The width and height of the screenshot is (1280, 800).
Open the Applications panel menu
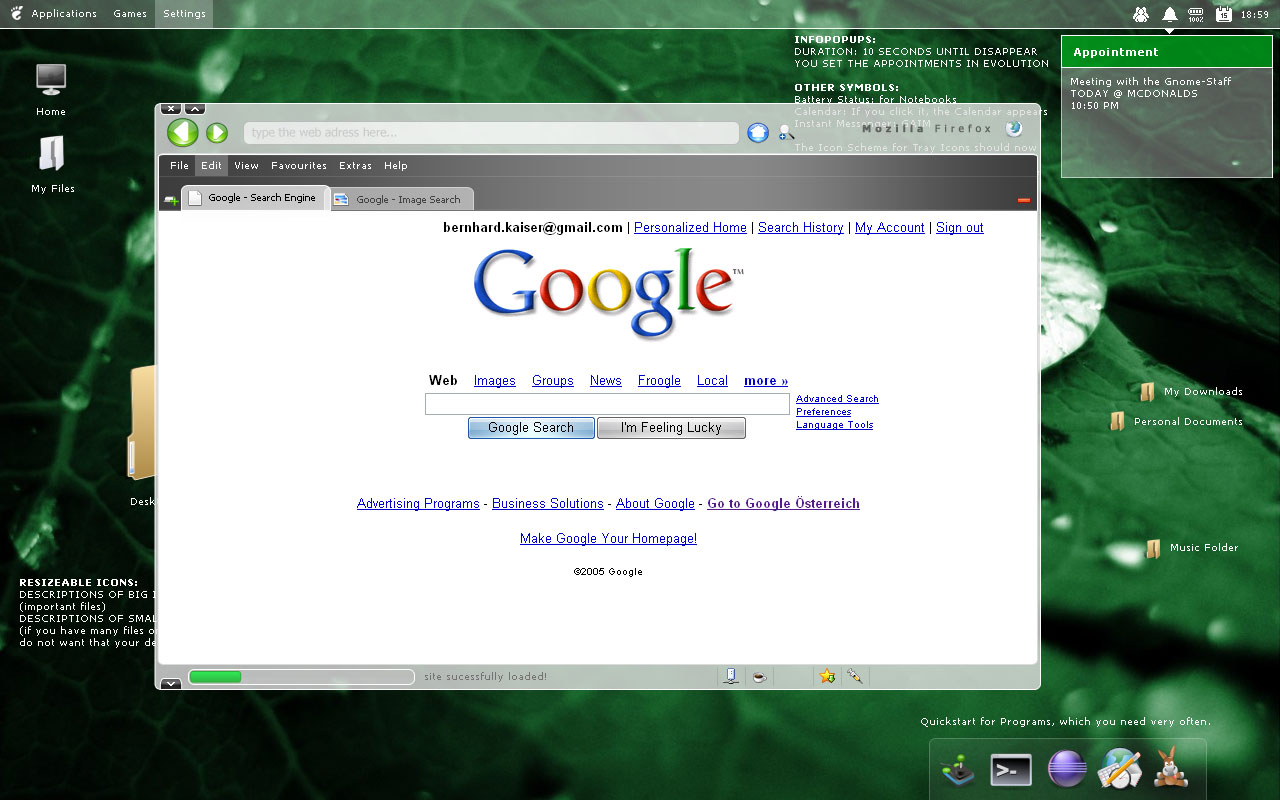64,14
